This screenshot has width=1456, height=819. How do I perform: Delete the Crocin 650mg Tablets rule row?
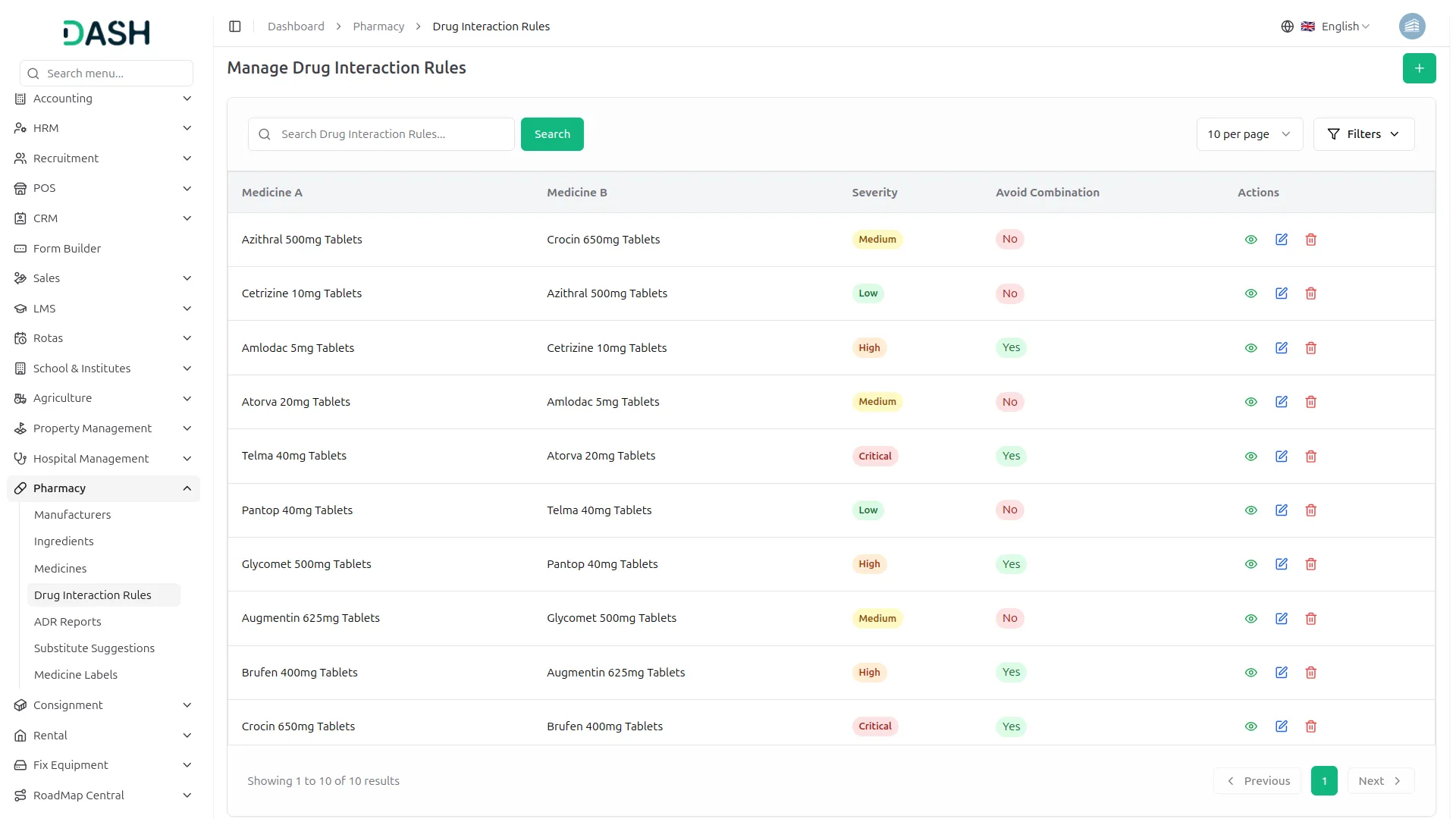pyautogui.click(x=1310, y=726)
